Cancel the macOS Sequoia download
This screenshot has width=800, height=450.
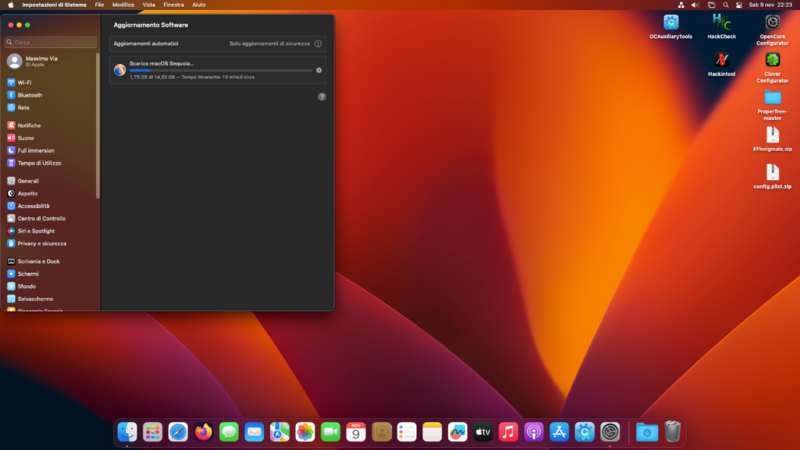click(x=319, y=70)
